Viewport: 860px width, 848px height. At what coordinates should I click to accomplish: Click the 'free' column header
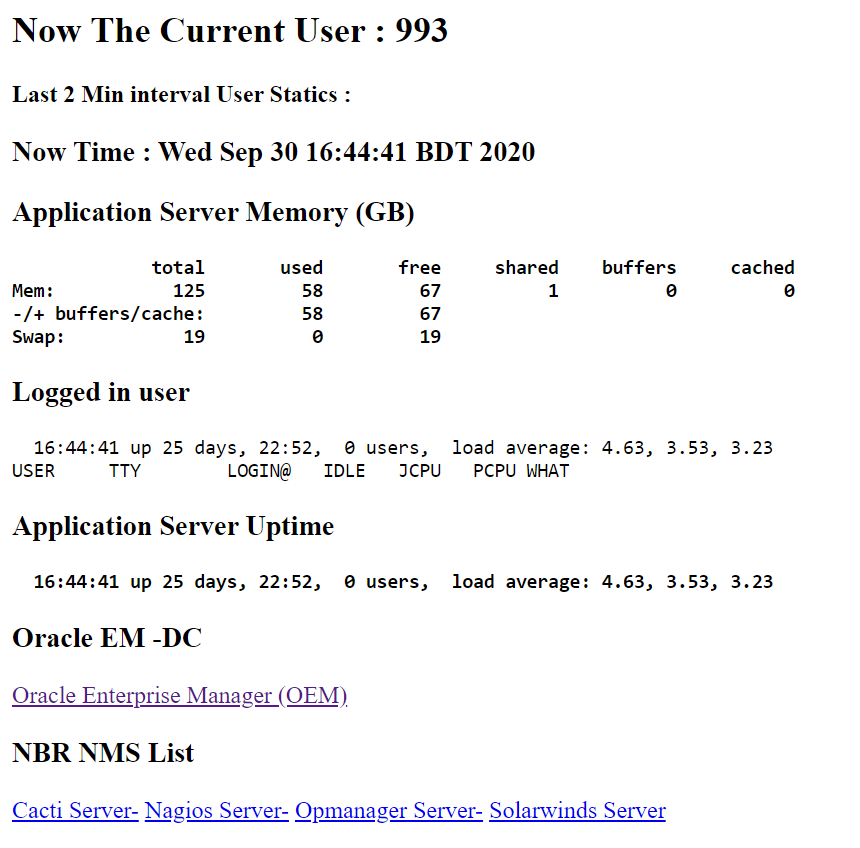(x=420, y=268)
